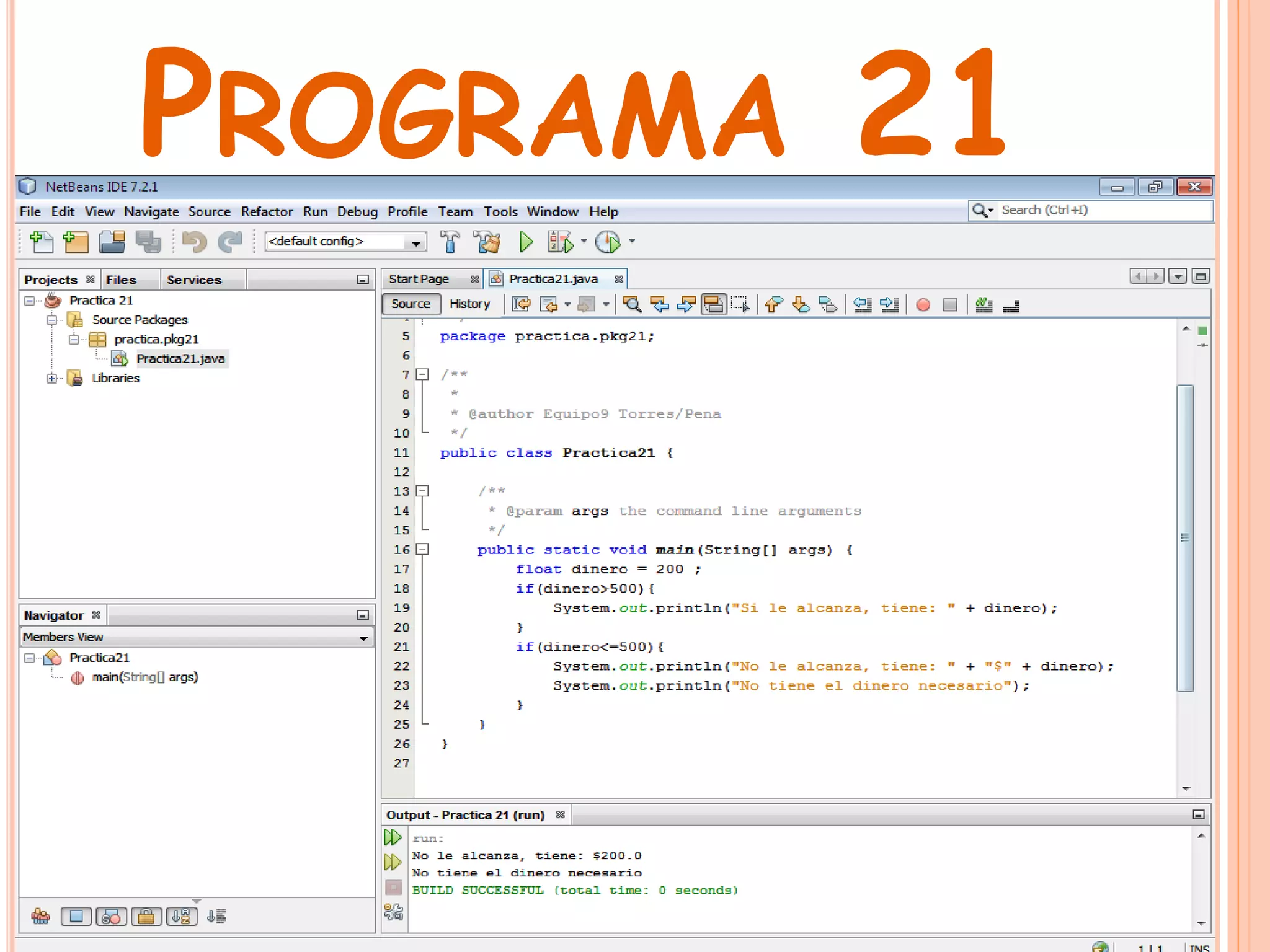Click the Find Selection magnifier icon
This screenshot has width=1270, height=952.
(x=632, y=304)
